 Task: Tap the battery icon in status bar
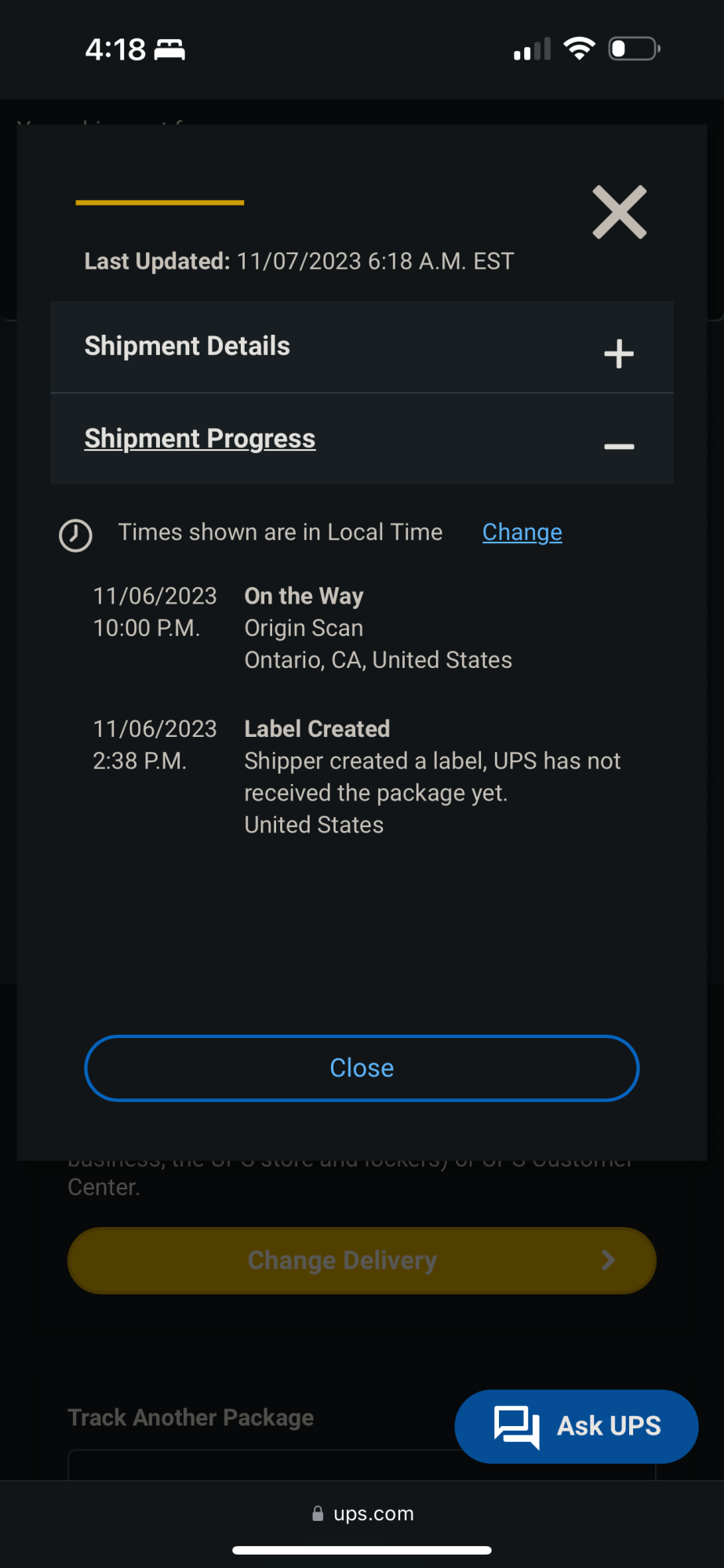(x=634, y=49)
